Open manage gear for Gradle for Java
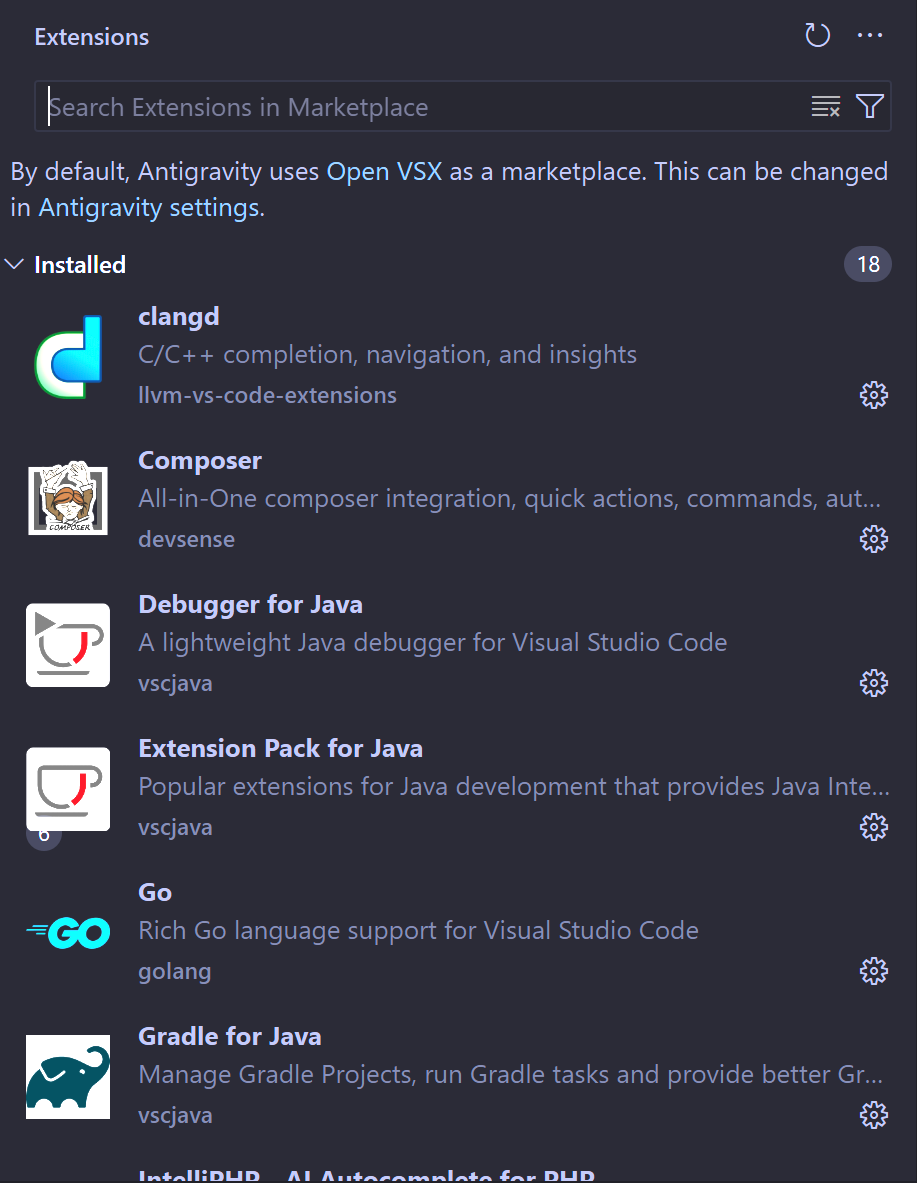This screenshot has width=917, height=1183. (873, 1115)
